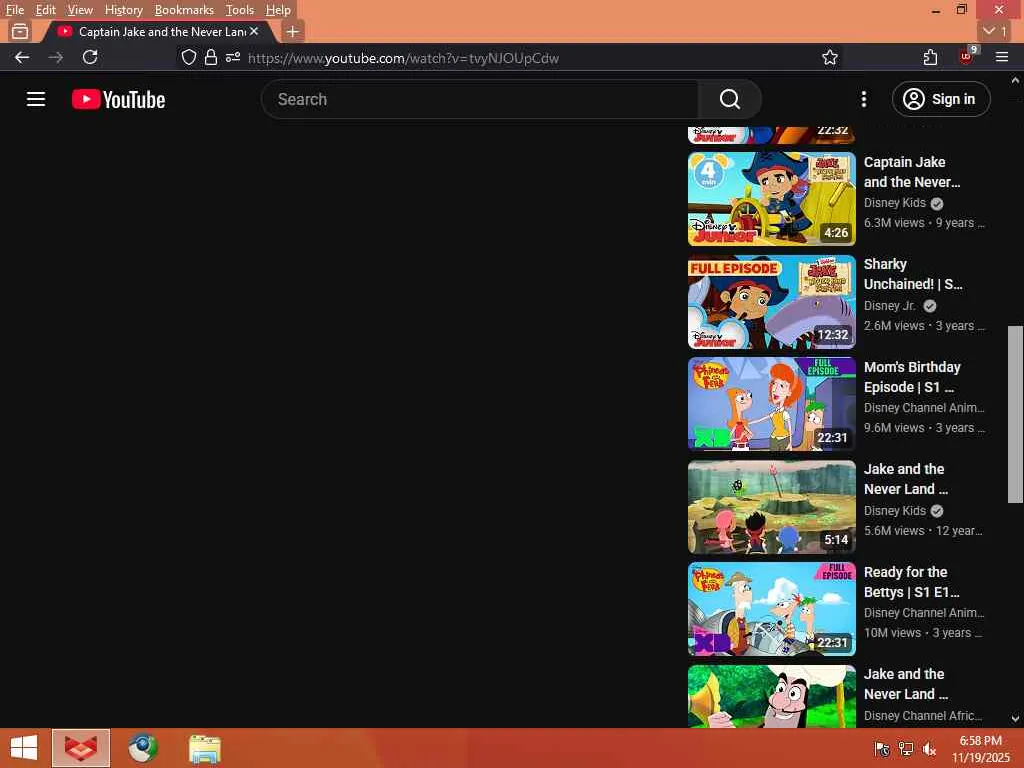Click '9.6M views · 3 years' text
The width and height of the screenshot is (1024, 768).
click(924, 428)
